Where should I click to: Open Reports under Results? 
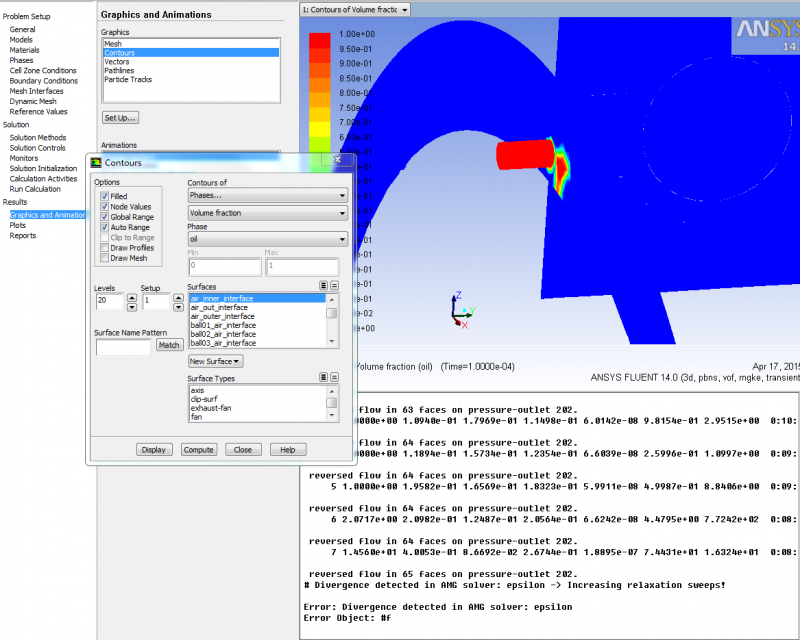[23, 235]
